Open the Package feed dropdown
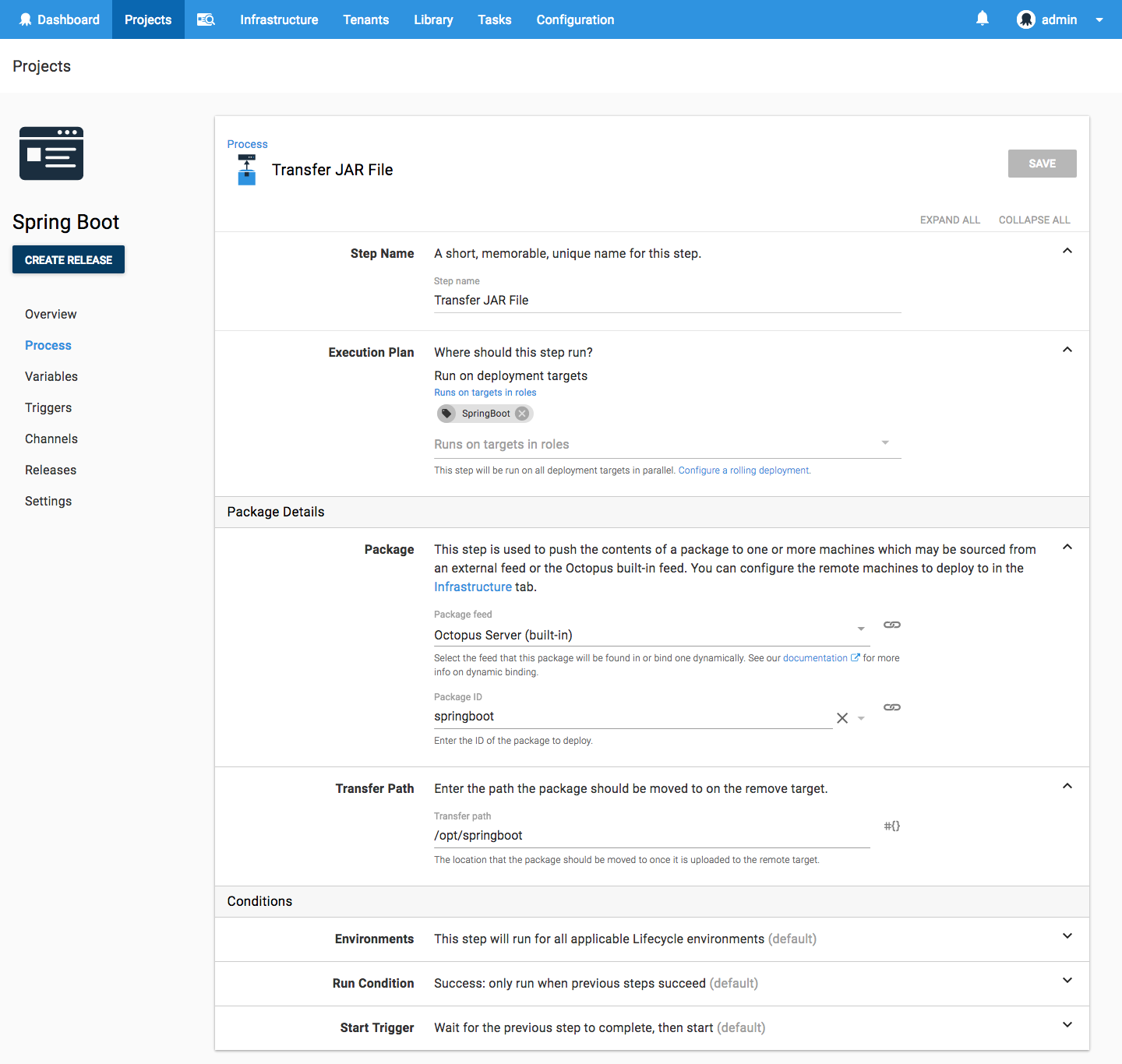The image size is (1122, 1064). click(x=860, y=629)
